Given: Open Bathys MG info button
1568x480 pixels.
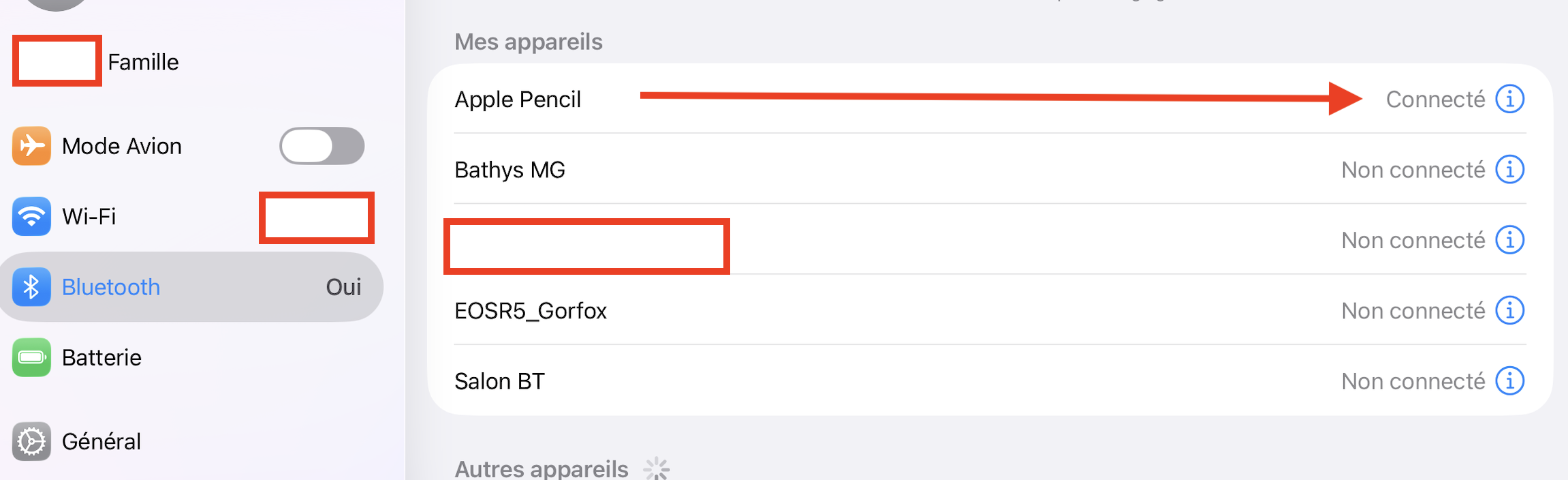Looking at the screenshot, I should pyautogui.click(x=1509, y=170).
